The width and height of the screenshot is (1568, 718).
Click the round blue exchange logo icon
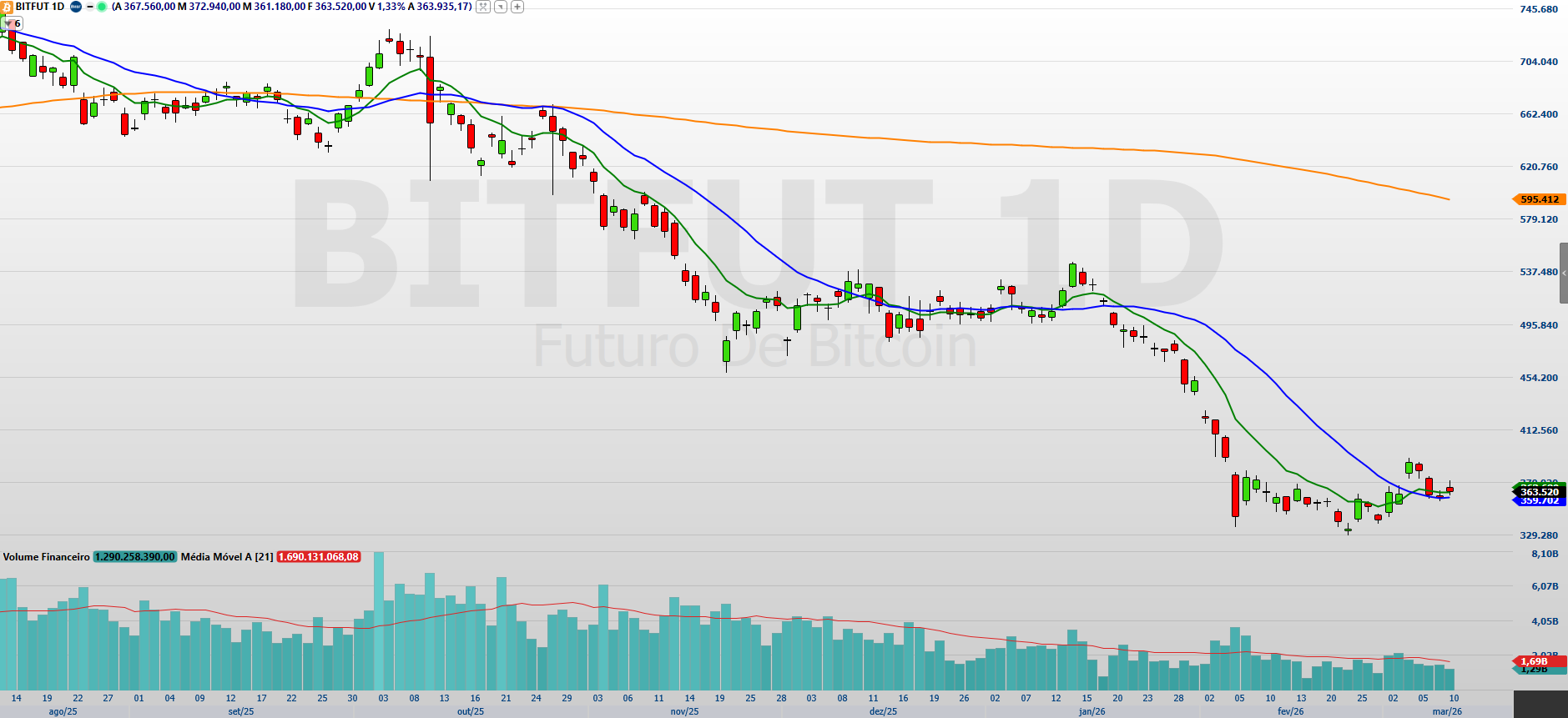[76, 7]
